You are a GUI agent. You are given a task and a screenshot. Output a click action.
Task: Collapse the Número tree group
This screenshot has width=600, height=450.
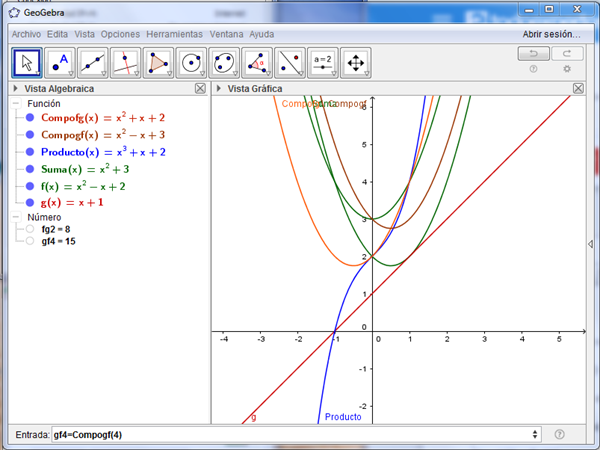pyautogui.click(x=17, y=217)
